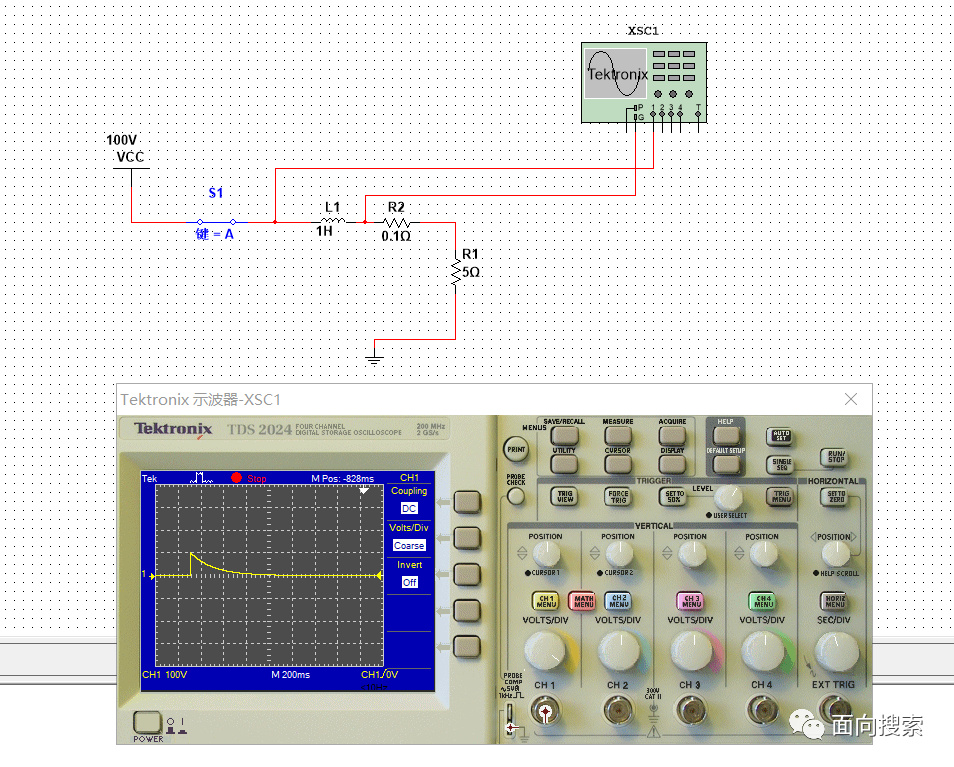Click the red 'Stop' status indicator
The image size is (954, 767).
click(257, 479)
